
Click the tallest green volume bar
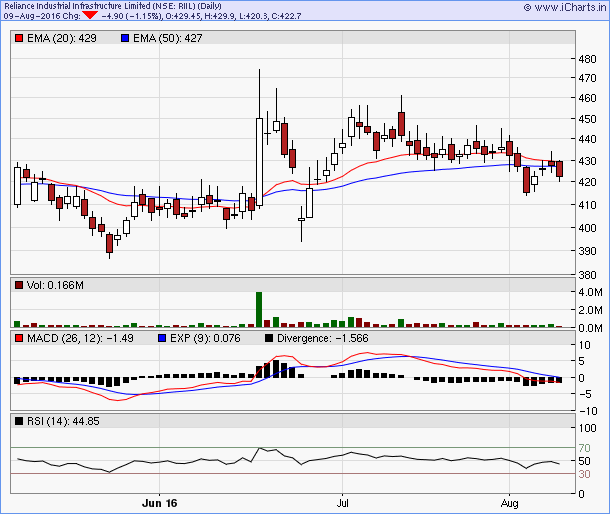(x=259, y=309)
